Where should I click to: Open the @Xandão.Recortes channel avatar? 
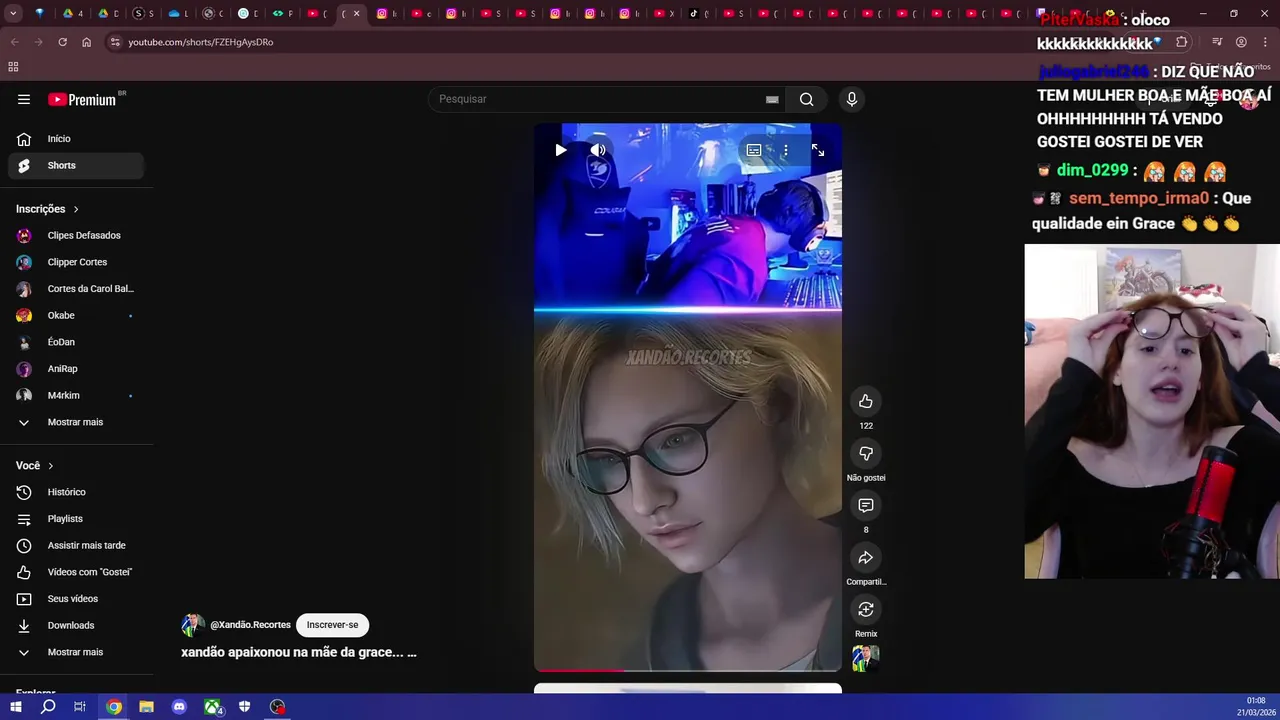193,625
